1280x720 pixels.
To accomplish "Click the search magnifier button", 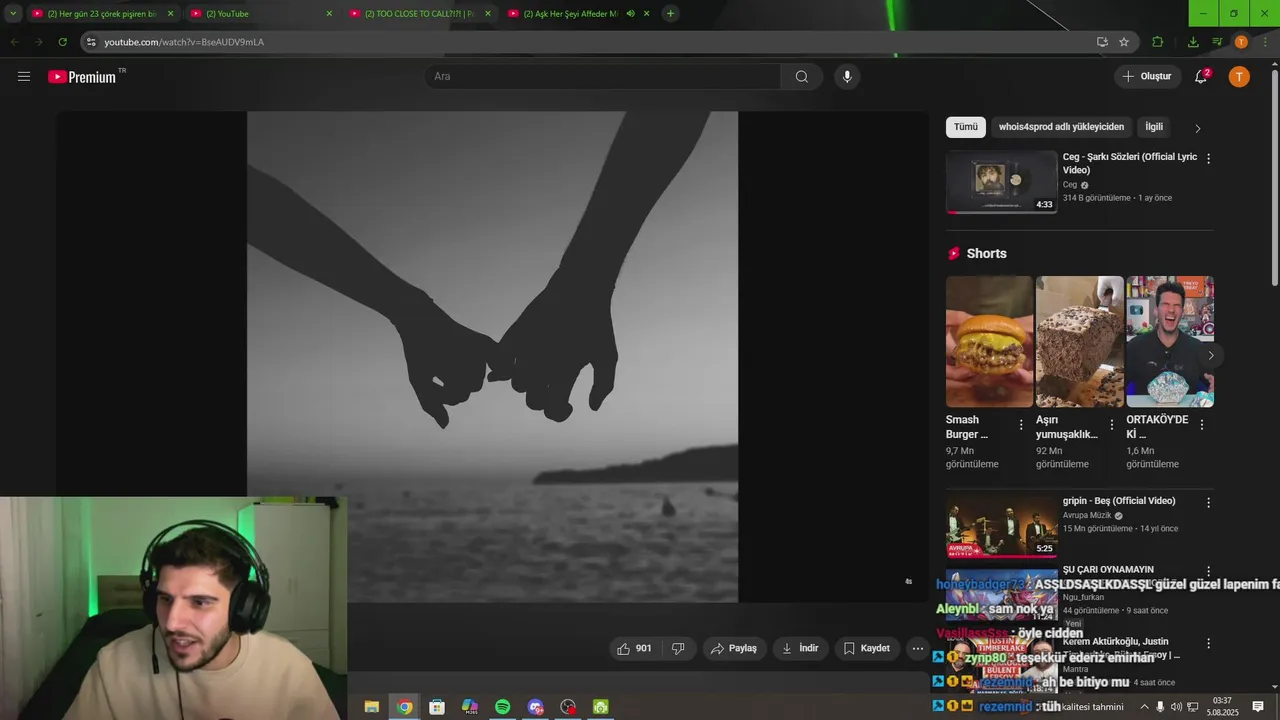I will (802, 76).
